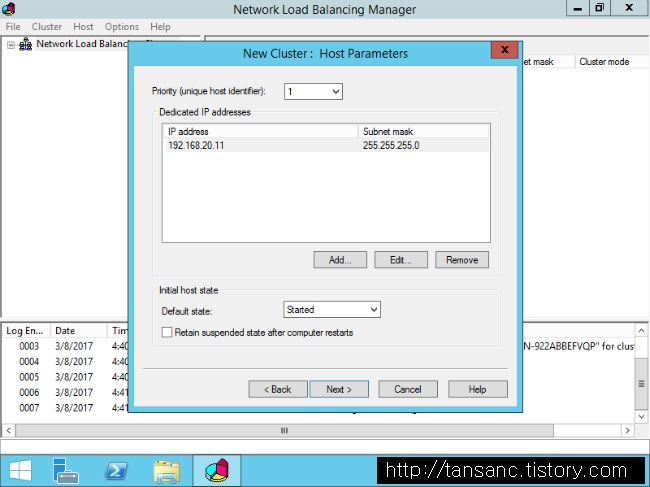Select log entry 0005
The width and height of the screenshot is (650, 487).
(29, 377)
